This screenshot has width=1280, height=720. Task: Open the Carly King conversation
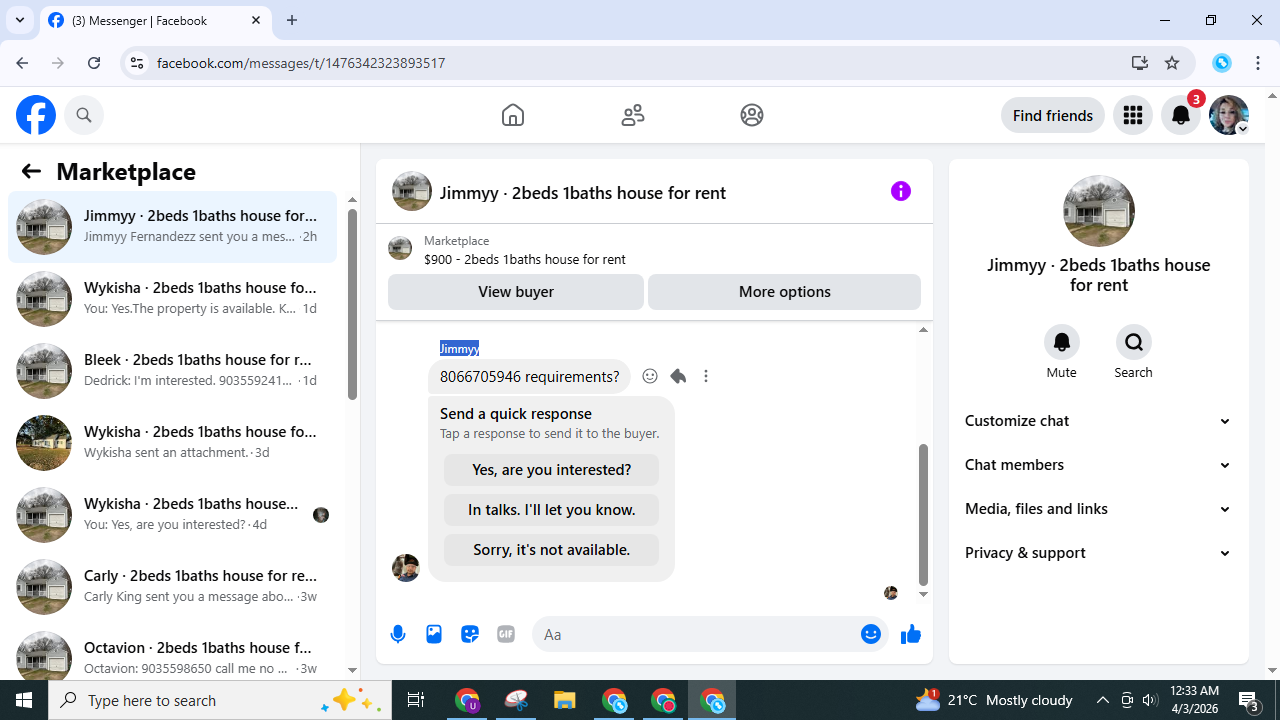[x=173, y=587]
